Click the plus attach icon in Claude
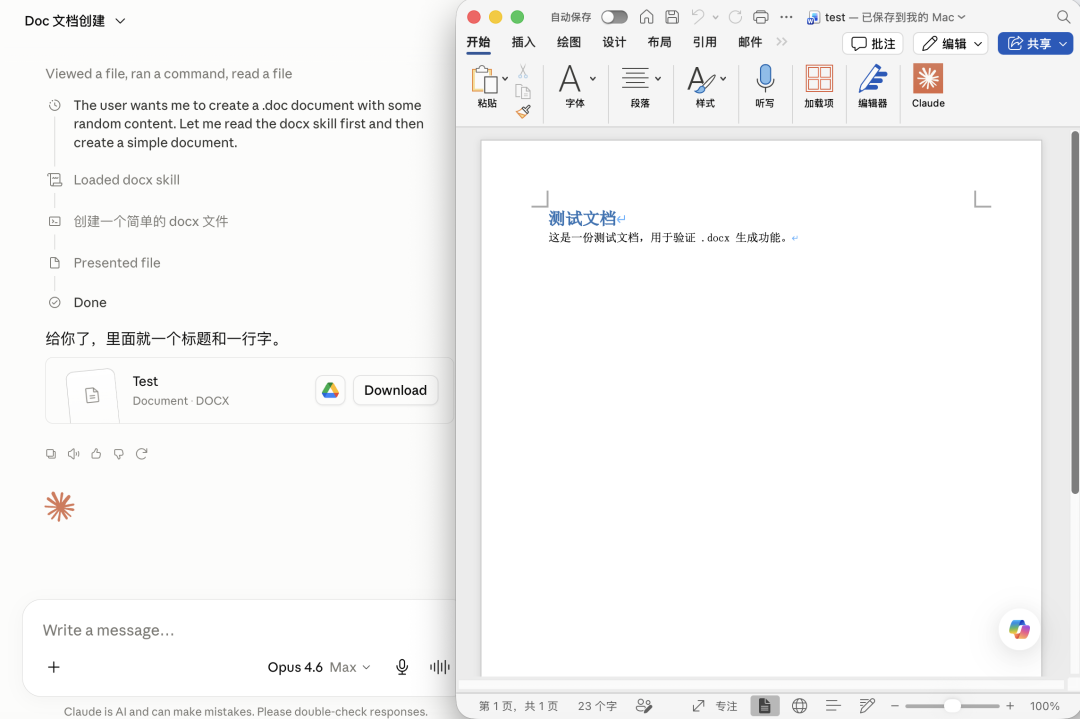Image resolution: width=1080 pixels, height=719 pixels. pos(54,667)
